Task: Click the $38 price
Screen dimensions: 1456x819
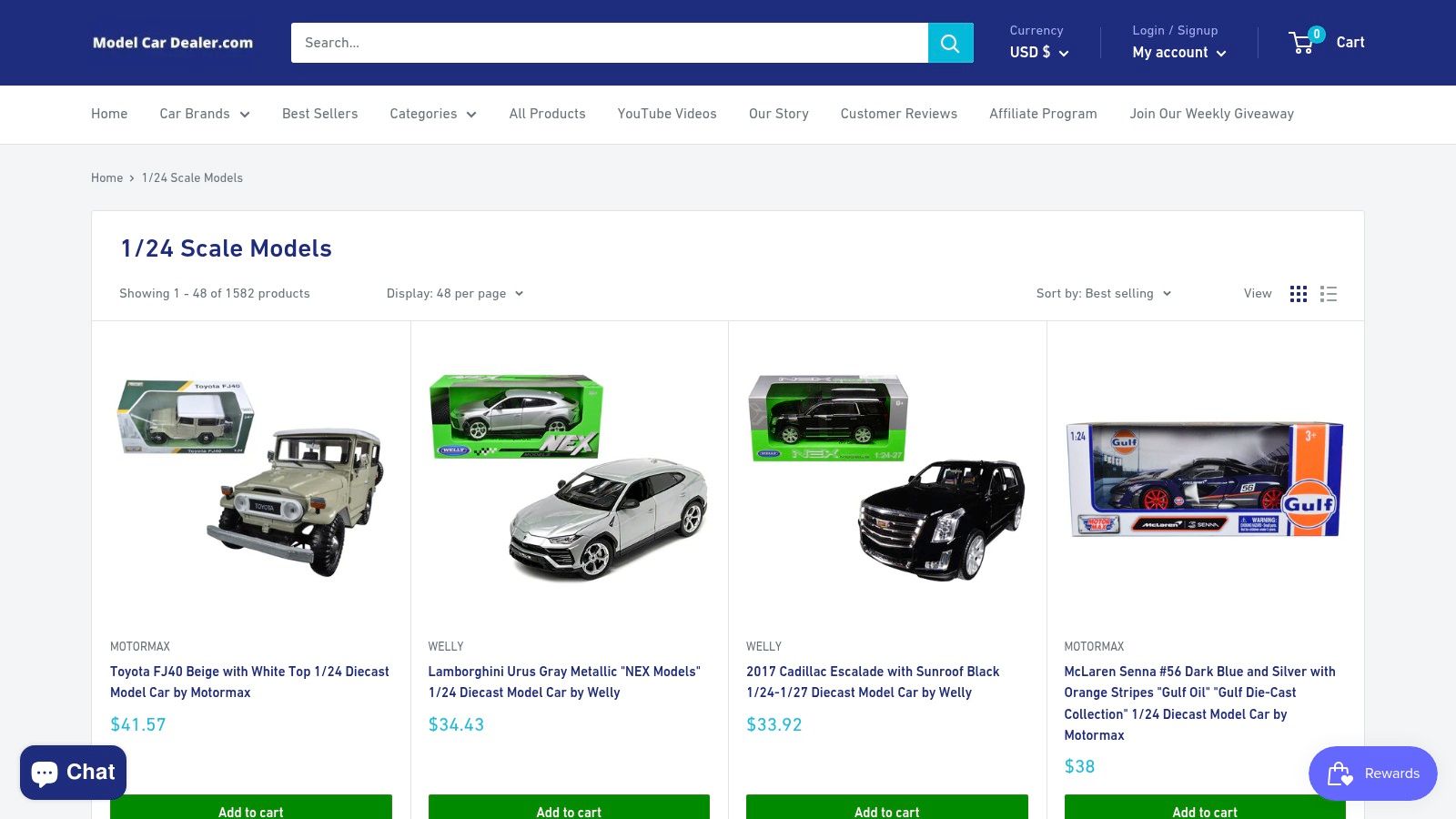Action: coord(1079,766)
